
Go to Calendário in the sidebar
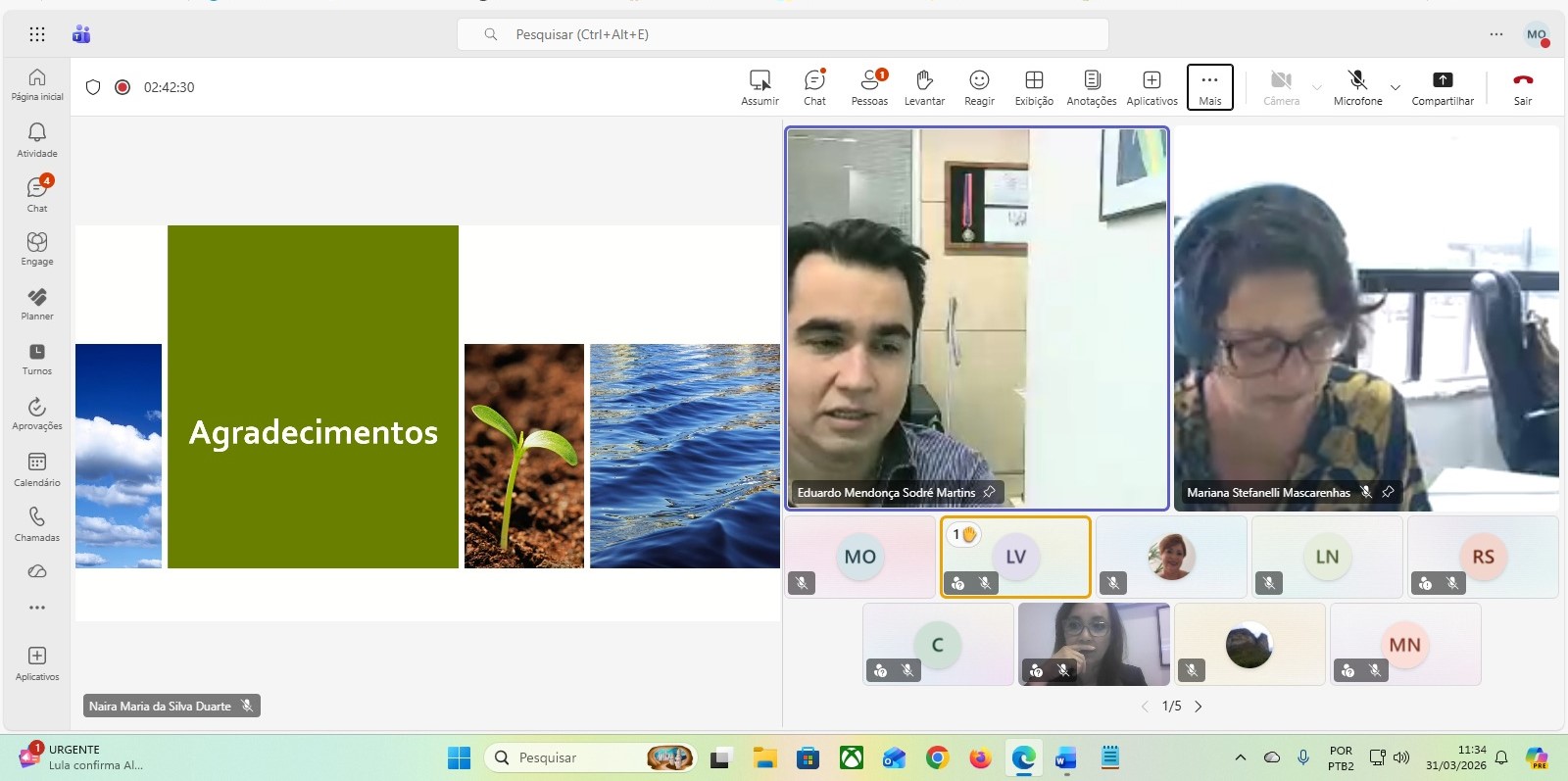37,468
